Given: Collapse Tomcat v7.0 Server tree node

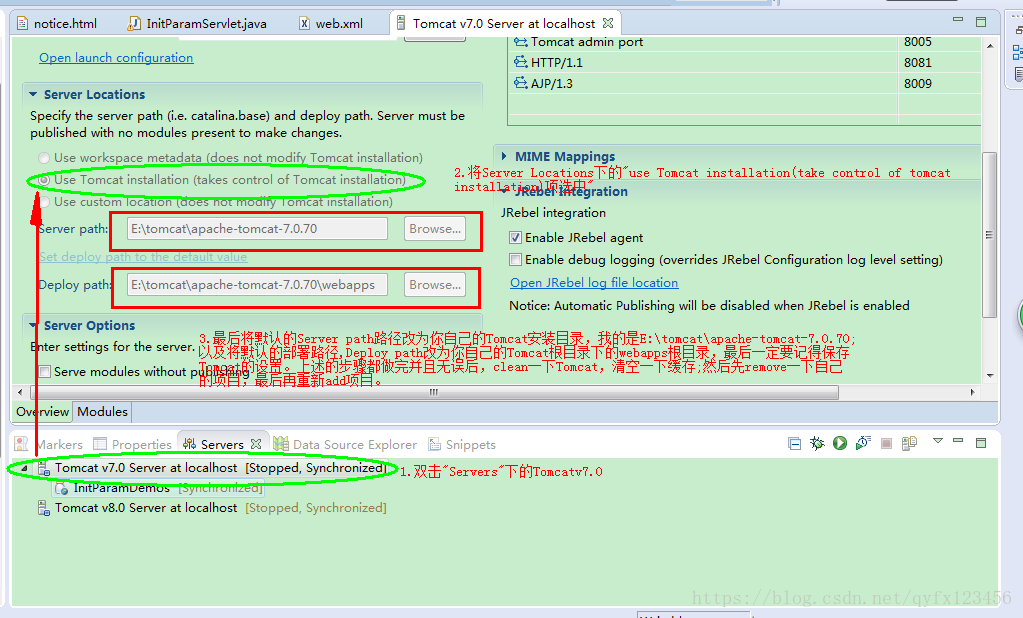Looking at the screenshot, I should [24, 468].
